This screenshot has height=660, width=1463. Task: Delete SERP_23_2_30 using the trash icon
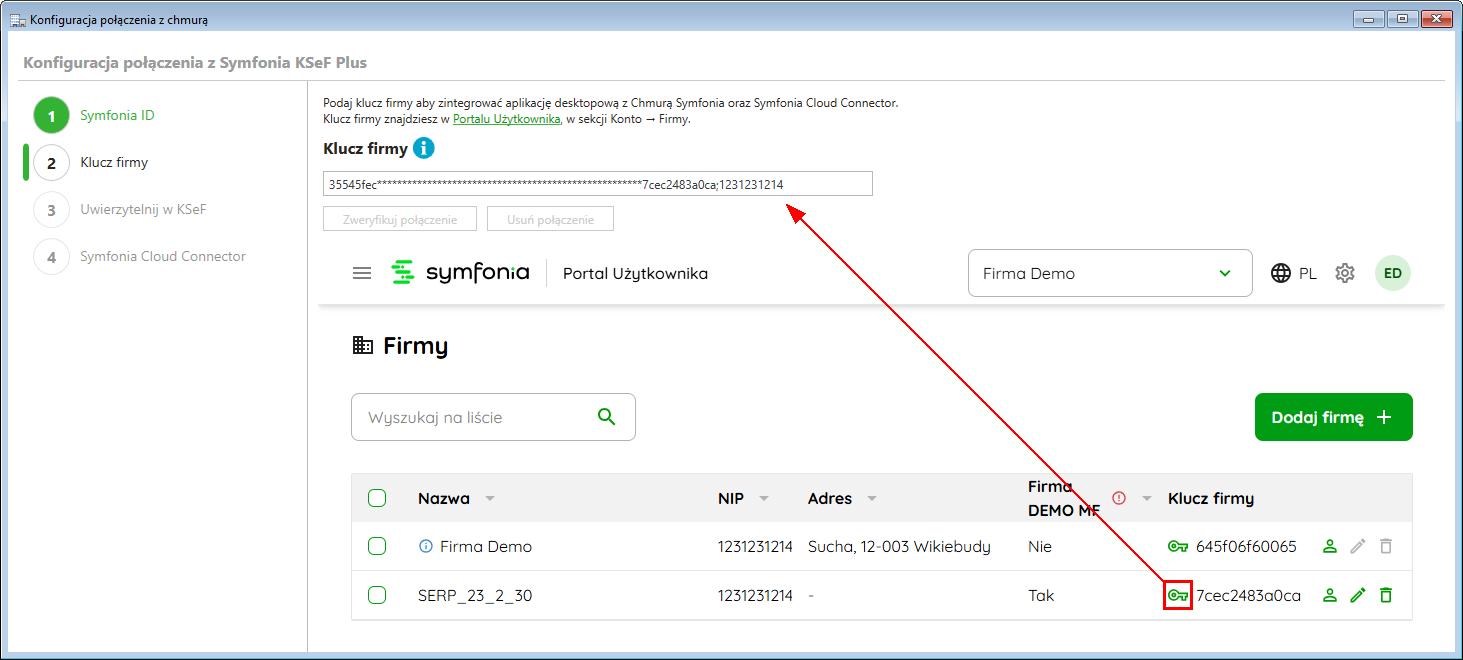pos(1385,596)
